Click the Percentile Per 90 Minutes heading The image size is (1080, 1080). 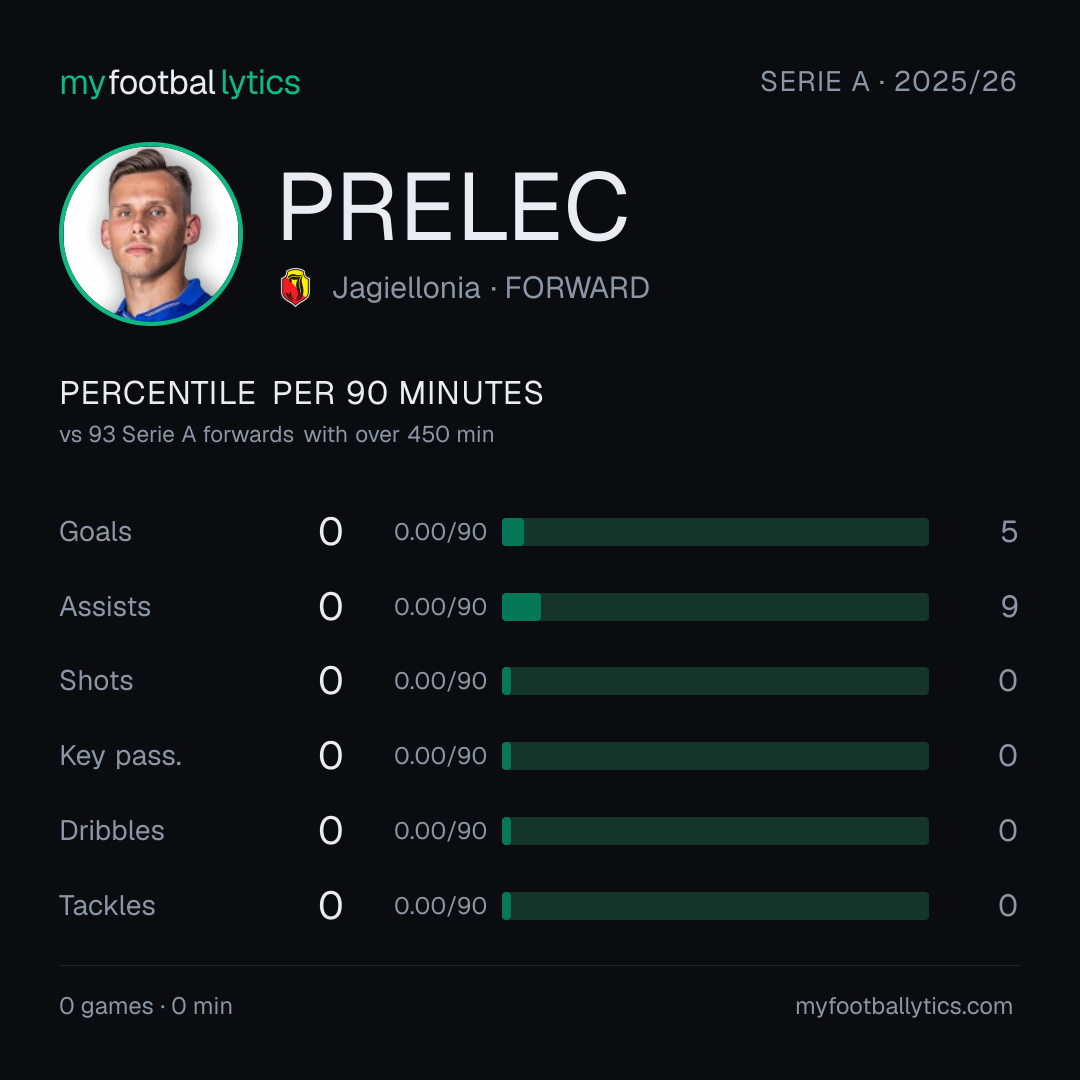pos(301,393)
